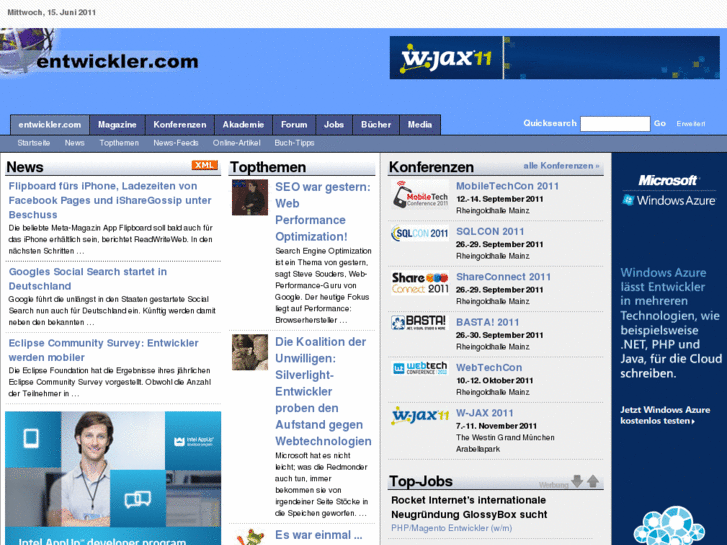Image resolution: width=727 pixels, height=545 pixels.
Task: Click the orange XML feed icon
Action: (x=204, y=165)
